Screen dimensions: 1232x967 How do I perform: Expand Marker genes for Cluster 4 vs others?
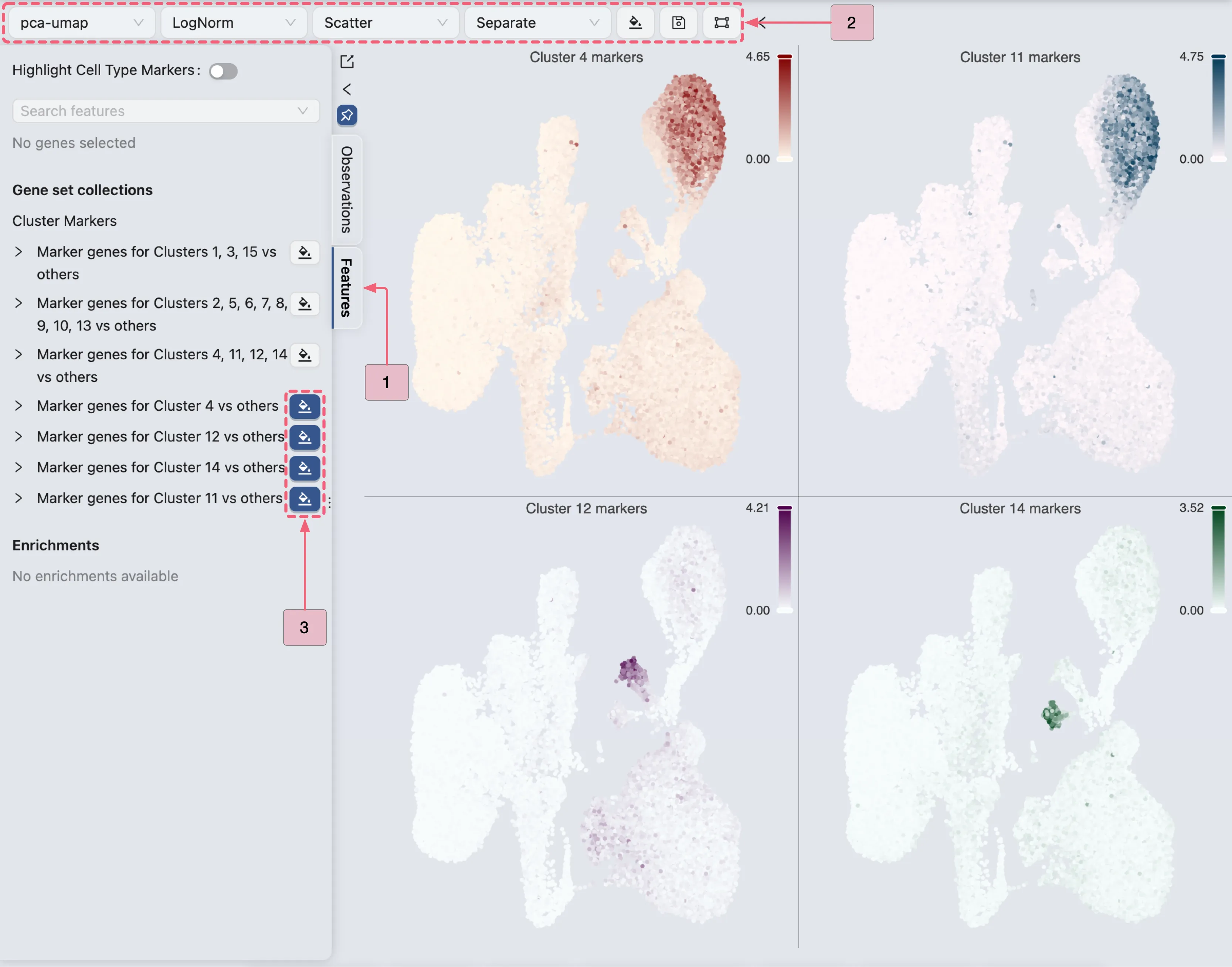19,406
